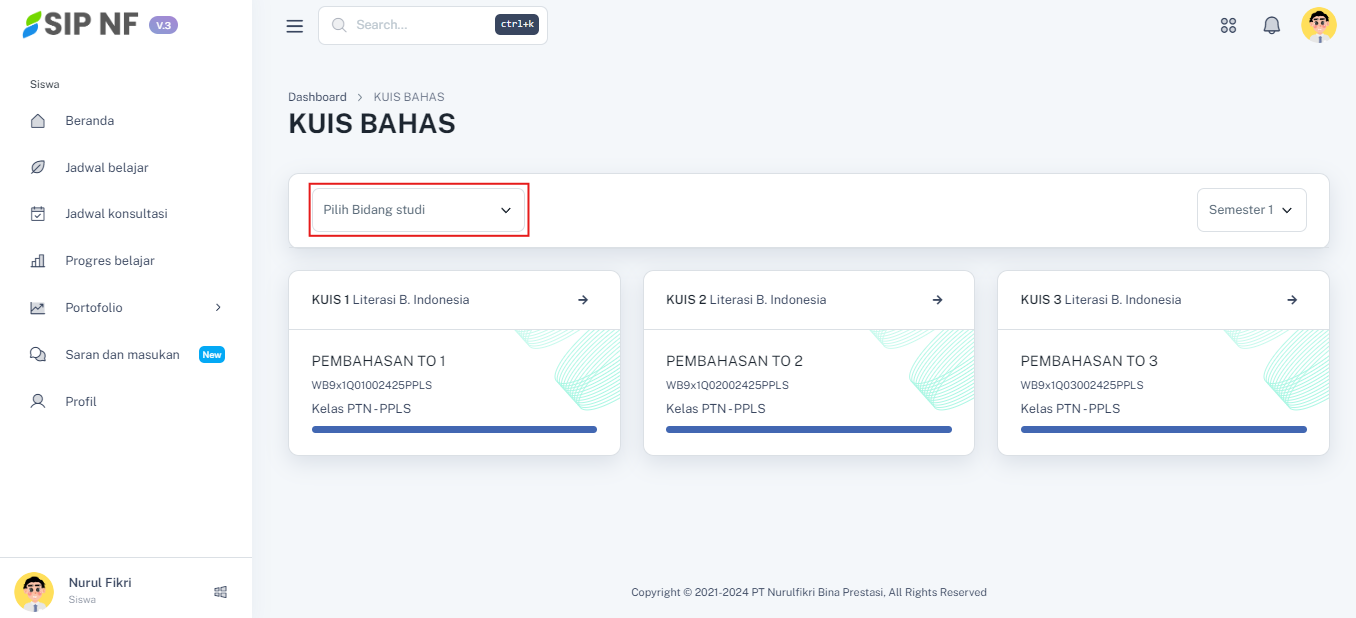Click the arrow icon on KUIS 2 card

(x=937, y=300)
